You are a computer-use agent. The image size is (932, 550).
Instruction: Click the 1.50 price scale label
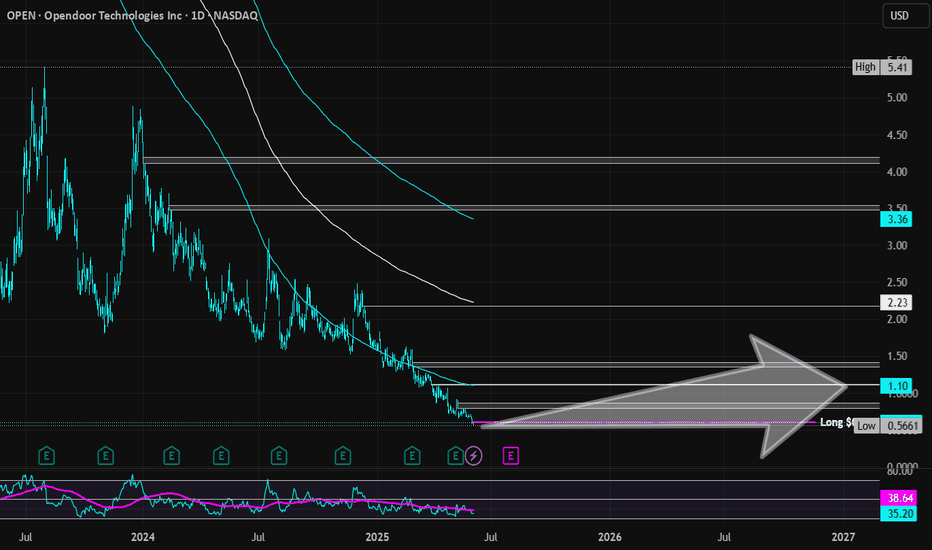click(897, 356)
